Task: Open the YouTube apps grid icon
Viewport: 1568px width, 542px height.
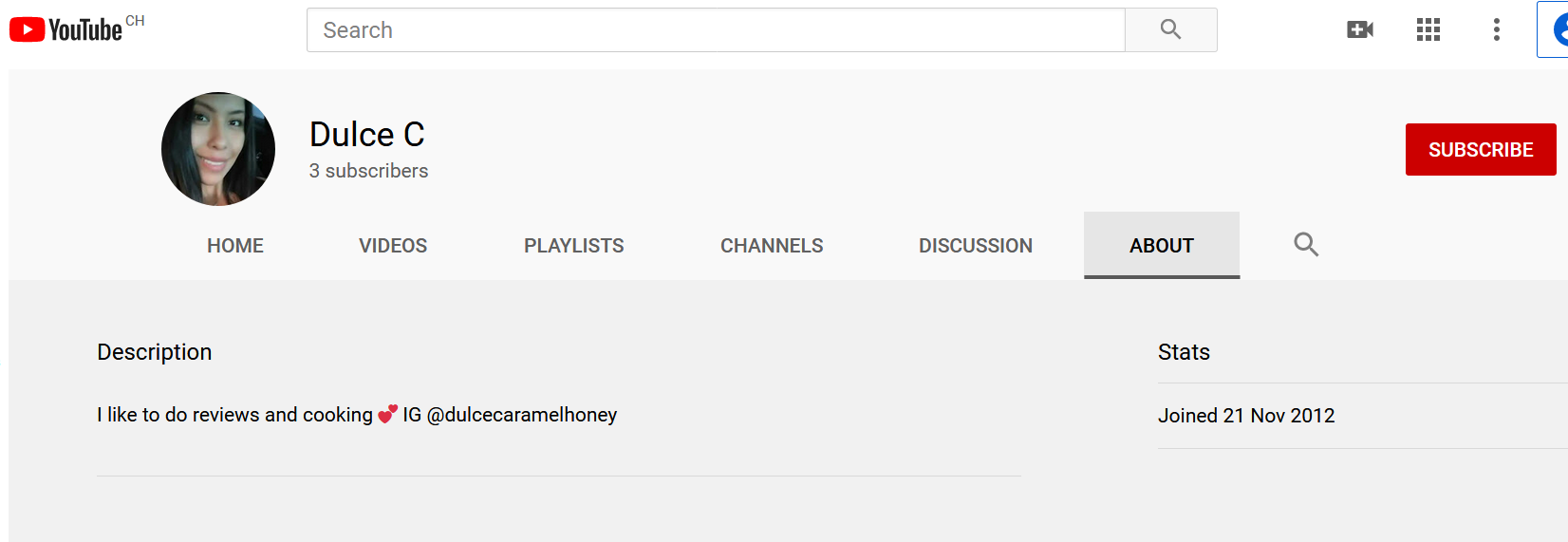Action: click(1428, 30)
